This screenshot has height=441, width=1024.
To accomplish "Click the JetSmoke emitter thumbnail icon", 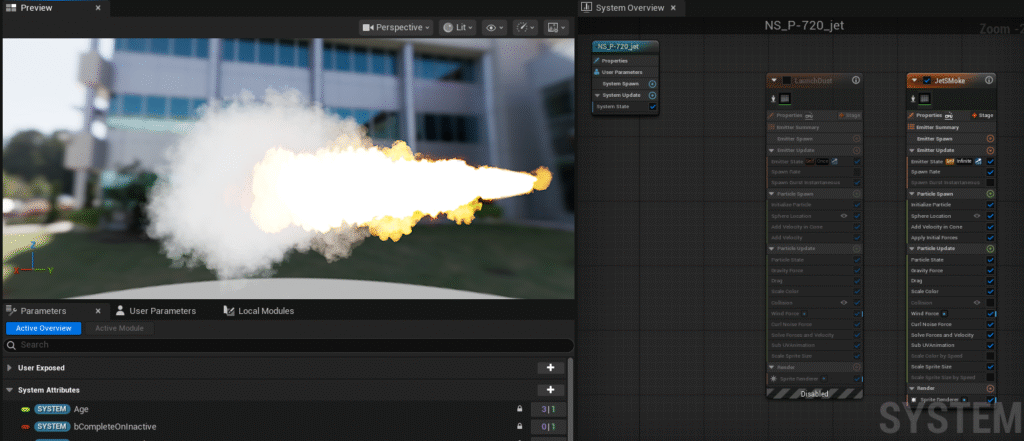I will point(925,99).
